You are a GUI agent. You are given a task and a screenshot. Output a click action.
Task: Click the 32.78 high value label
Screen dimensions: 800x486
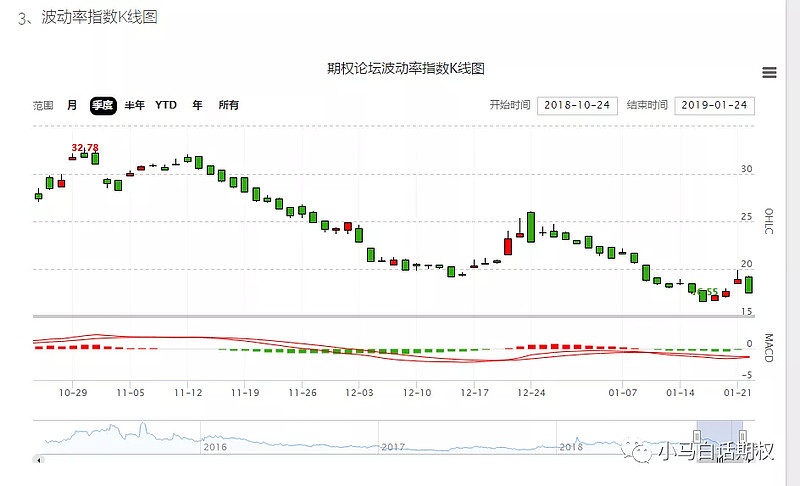[85, 147]
